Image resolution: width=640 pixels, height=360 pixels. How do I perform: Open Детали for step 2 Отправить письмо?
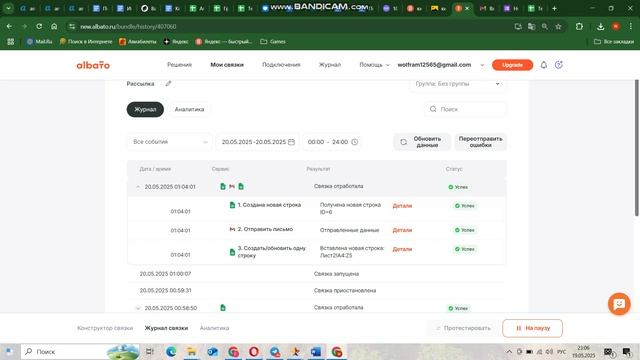point(402,230)
